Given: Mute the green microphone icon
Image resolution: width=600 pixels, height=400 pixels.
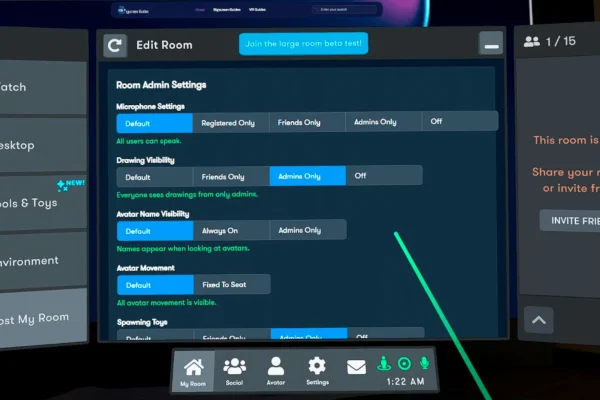Looking at the screenshot, I should pos(424,364).
